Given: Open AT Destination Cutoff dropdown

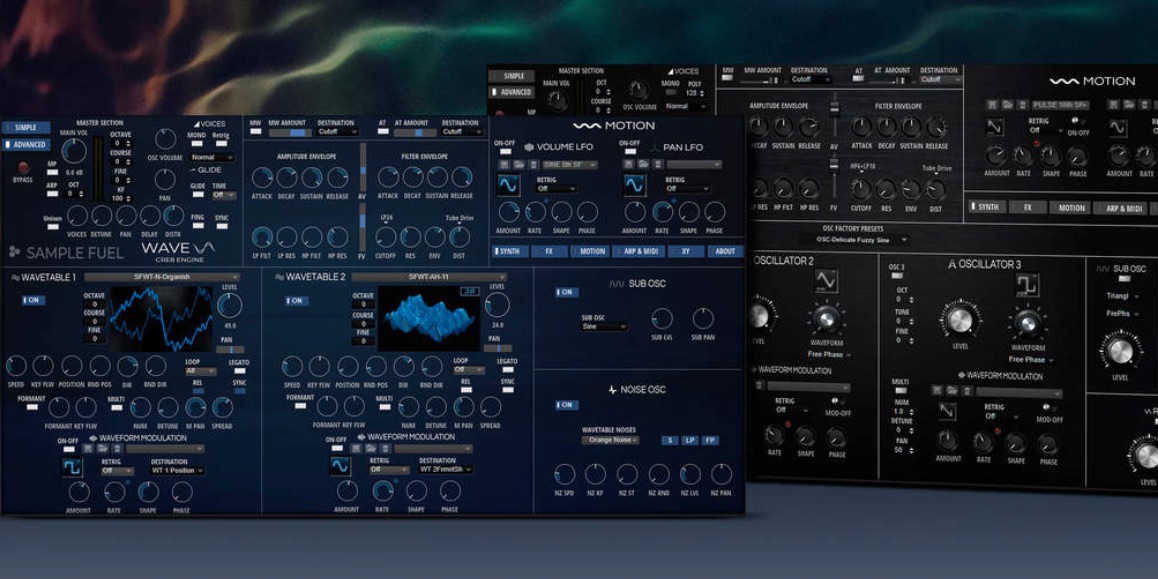Looking at the screenshot, I should (x=462, y=131).
